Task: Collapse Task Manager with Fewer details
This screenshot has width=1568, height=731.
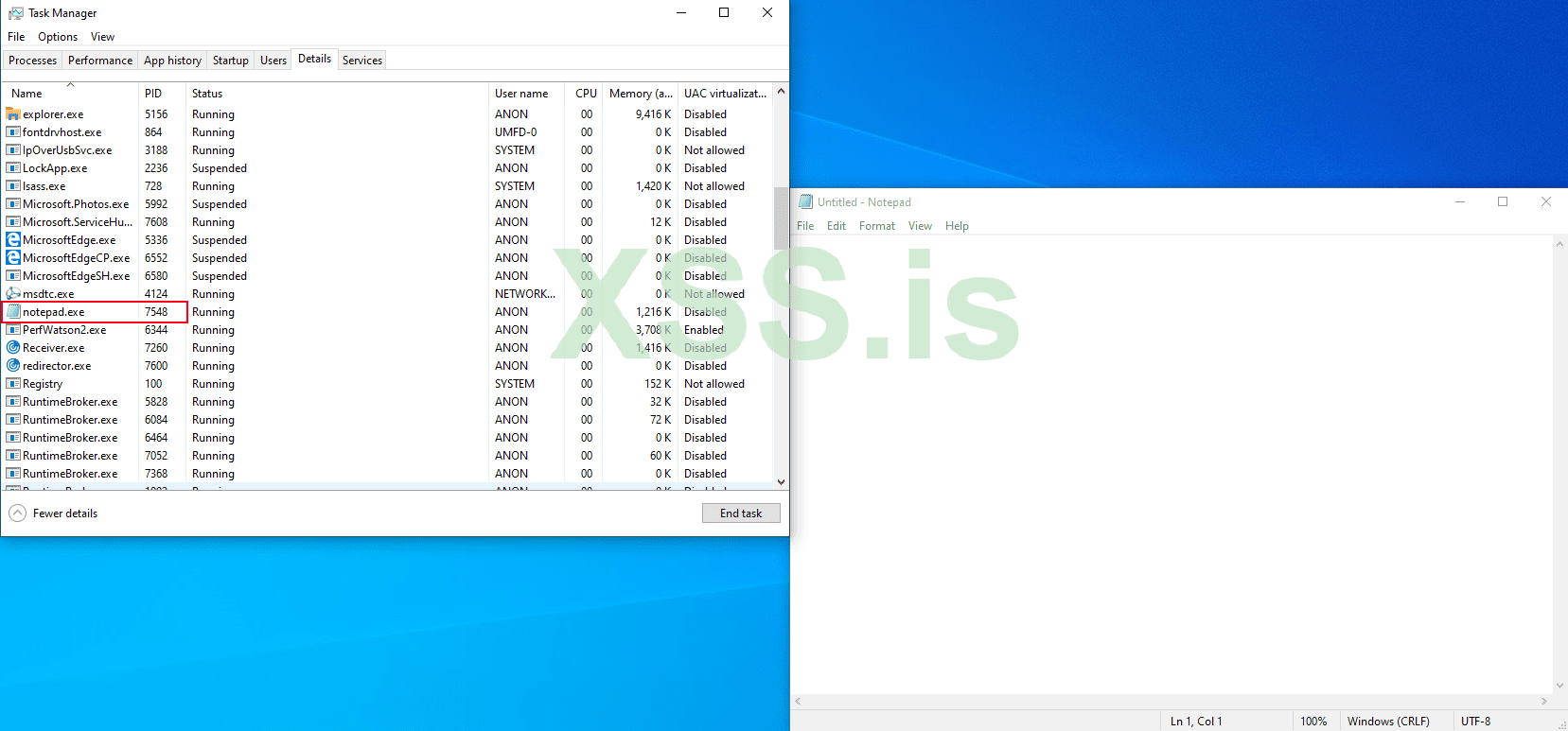Action: (x=54, y=513)
